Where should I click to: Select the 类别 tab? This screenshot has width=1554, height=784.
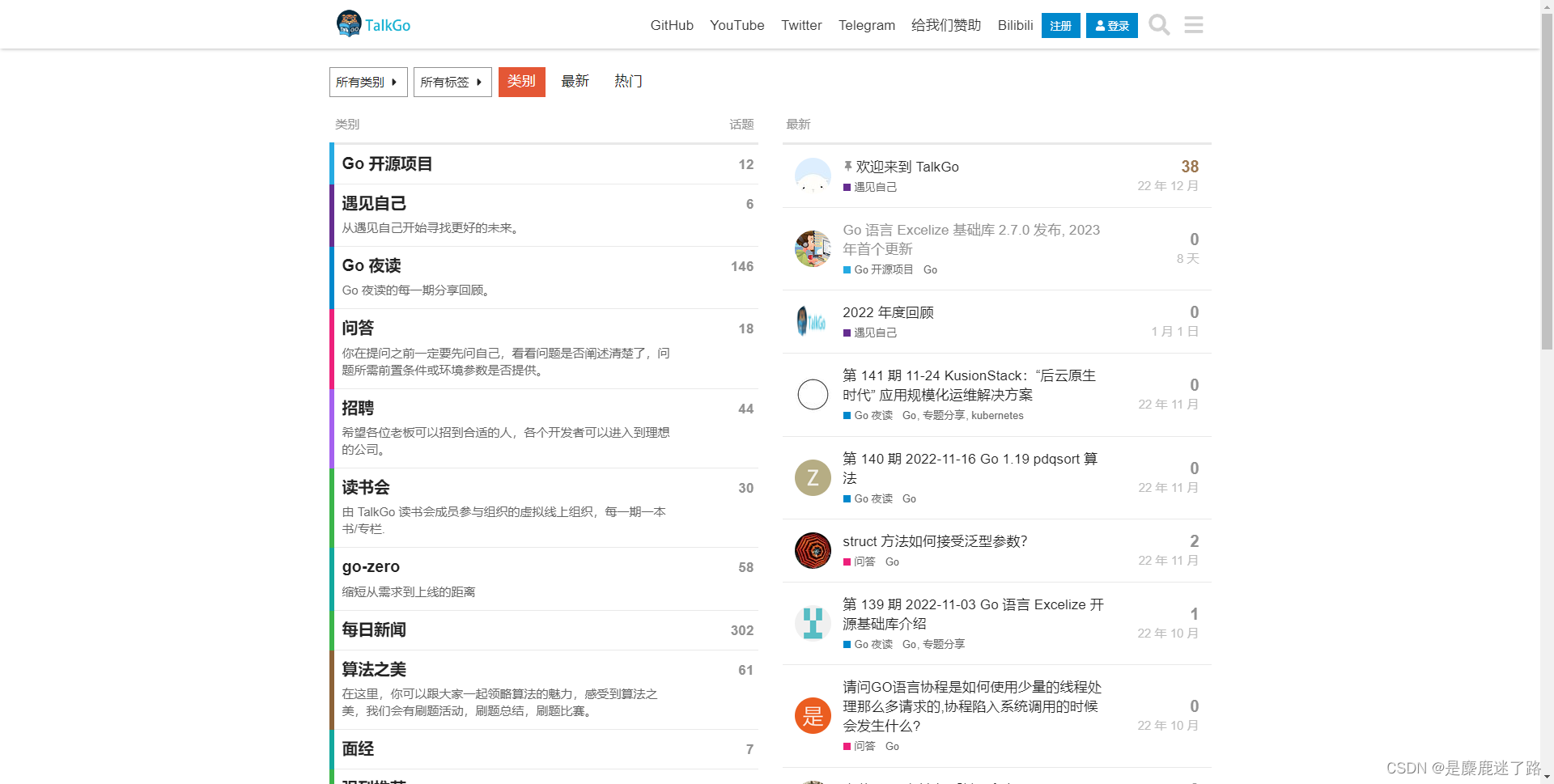click(522, 82)
